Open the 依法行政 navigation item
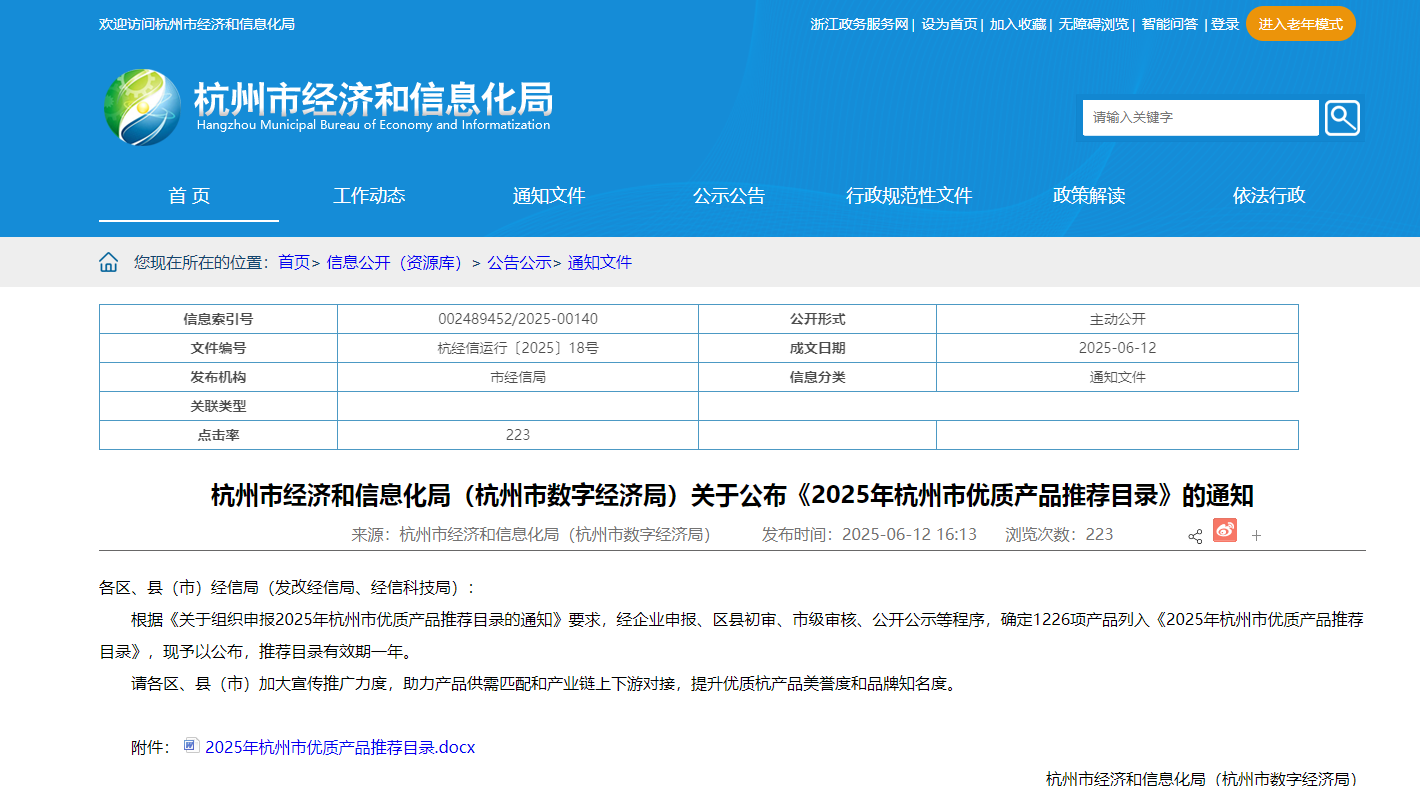Image resolution: width=1420 pixels, height=786 pixels. pos(1269,196)
